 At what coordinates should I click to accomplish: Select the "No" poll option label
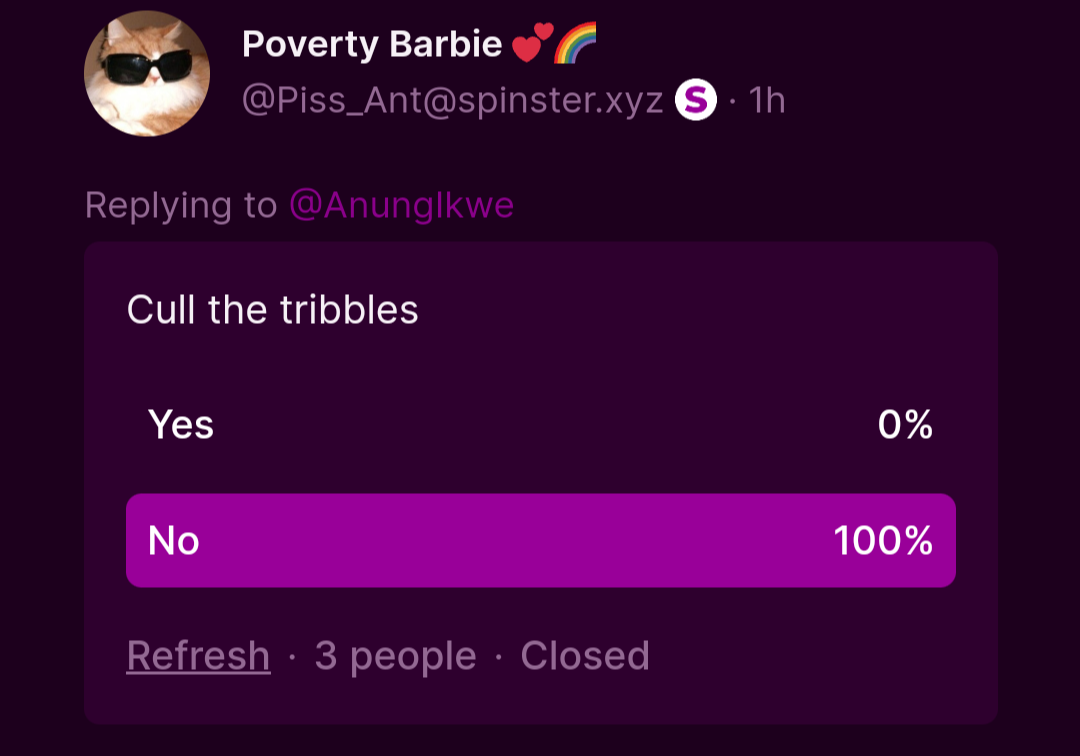pyautogui.click(x=174, y=541)
